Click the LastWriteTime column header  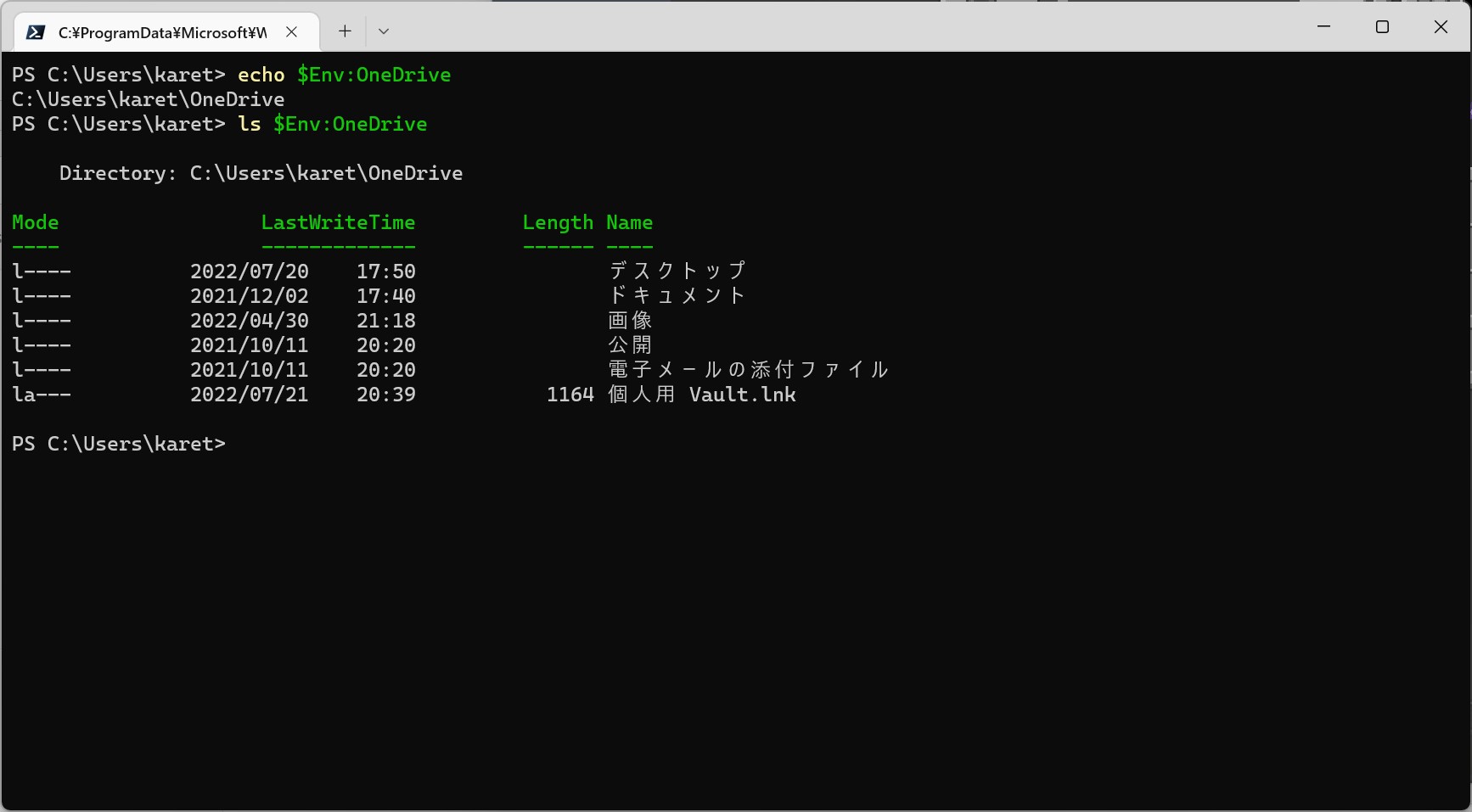pos(339,222)
